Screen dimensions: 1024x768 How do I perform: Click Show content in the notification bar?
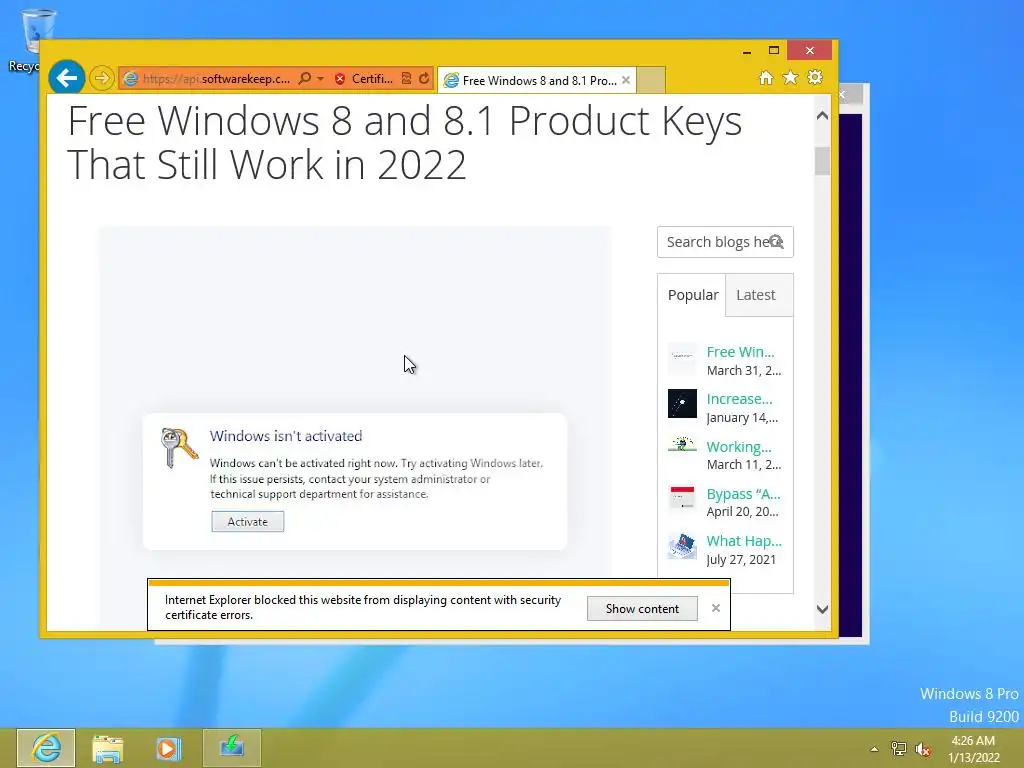642,609
